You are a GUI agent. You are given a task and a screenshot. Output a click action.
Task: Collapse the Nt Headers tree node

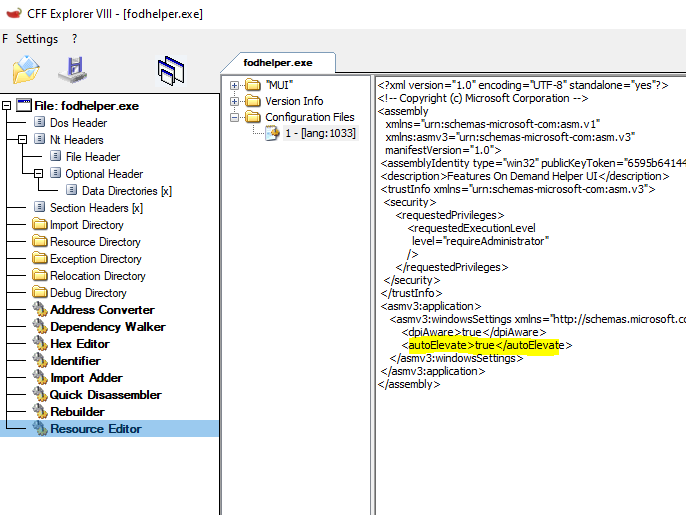pos(24,140)
